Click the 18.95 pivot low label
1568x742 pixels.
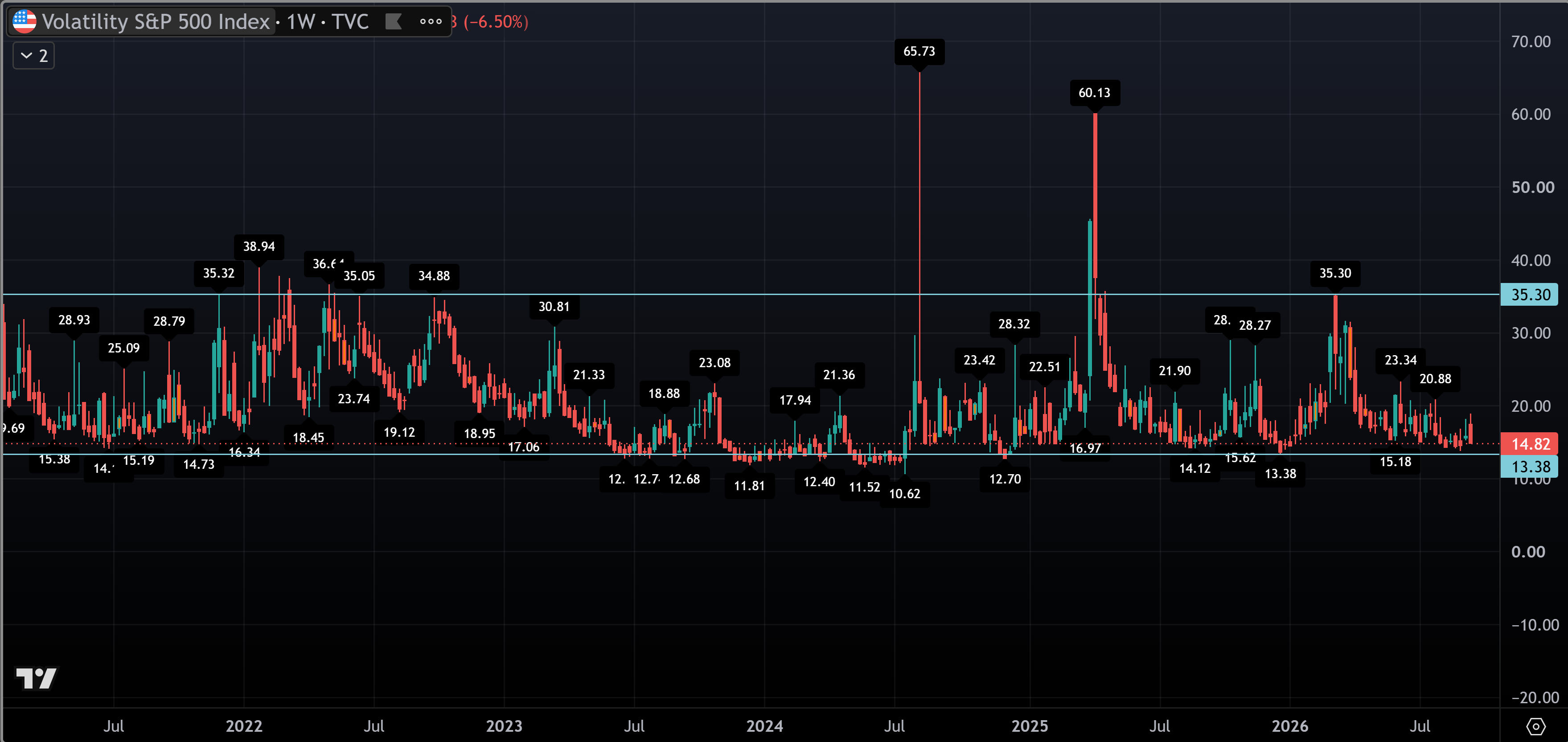click(x=480, y=434)
